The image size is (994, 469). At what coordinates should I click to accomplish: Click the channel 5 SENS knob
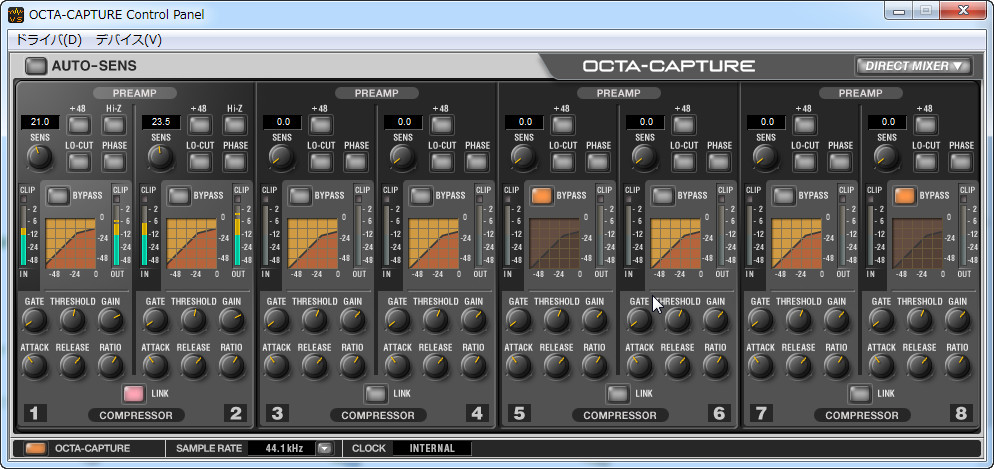point(524,158)
